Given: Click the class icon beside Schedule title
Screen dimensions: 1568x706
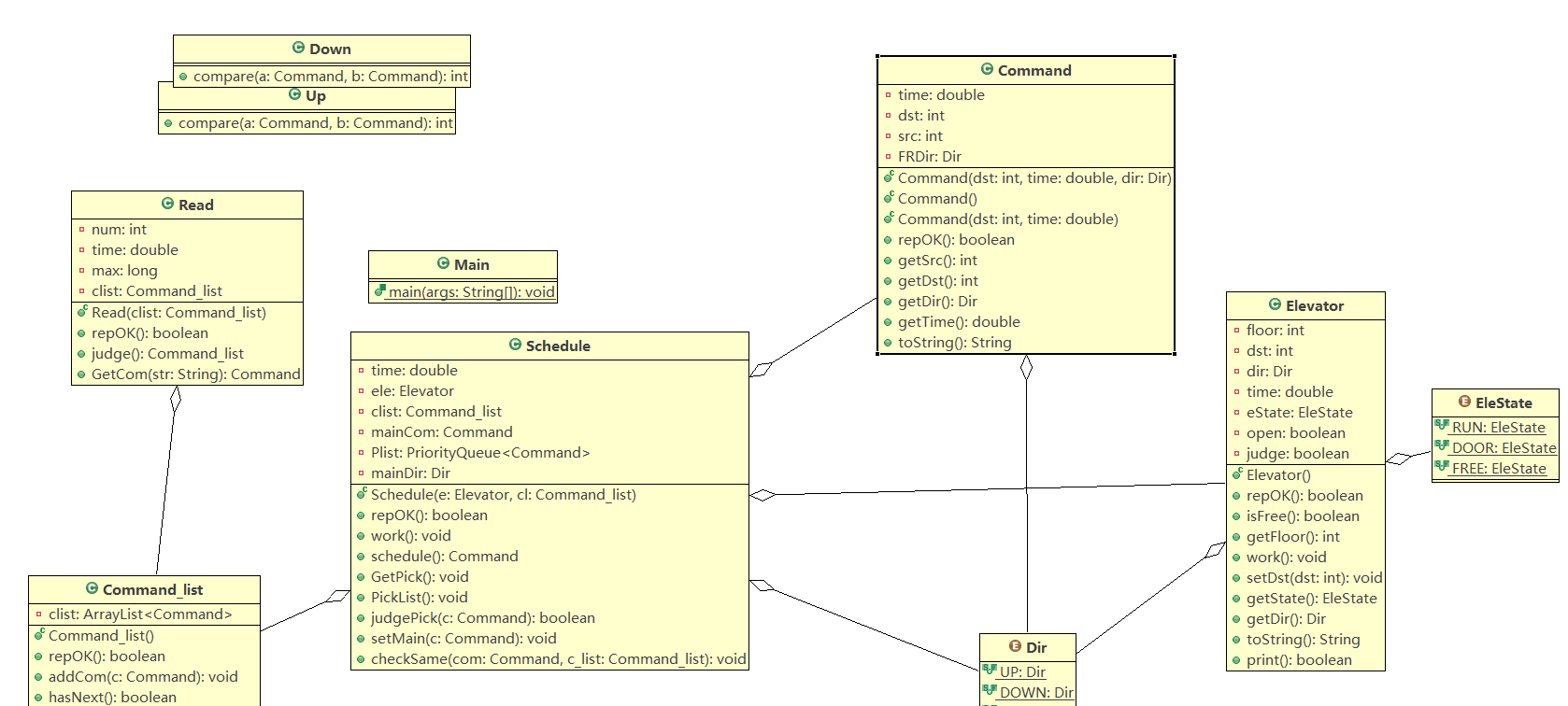Looking at the screenshot, I should (x=515, y=345).
